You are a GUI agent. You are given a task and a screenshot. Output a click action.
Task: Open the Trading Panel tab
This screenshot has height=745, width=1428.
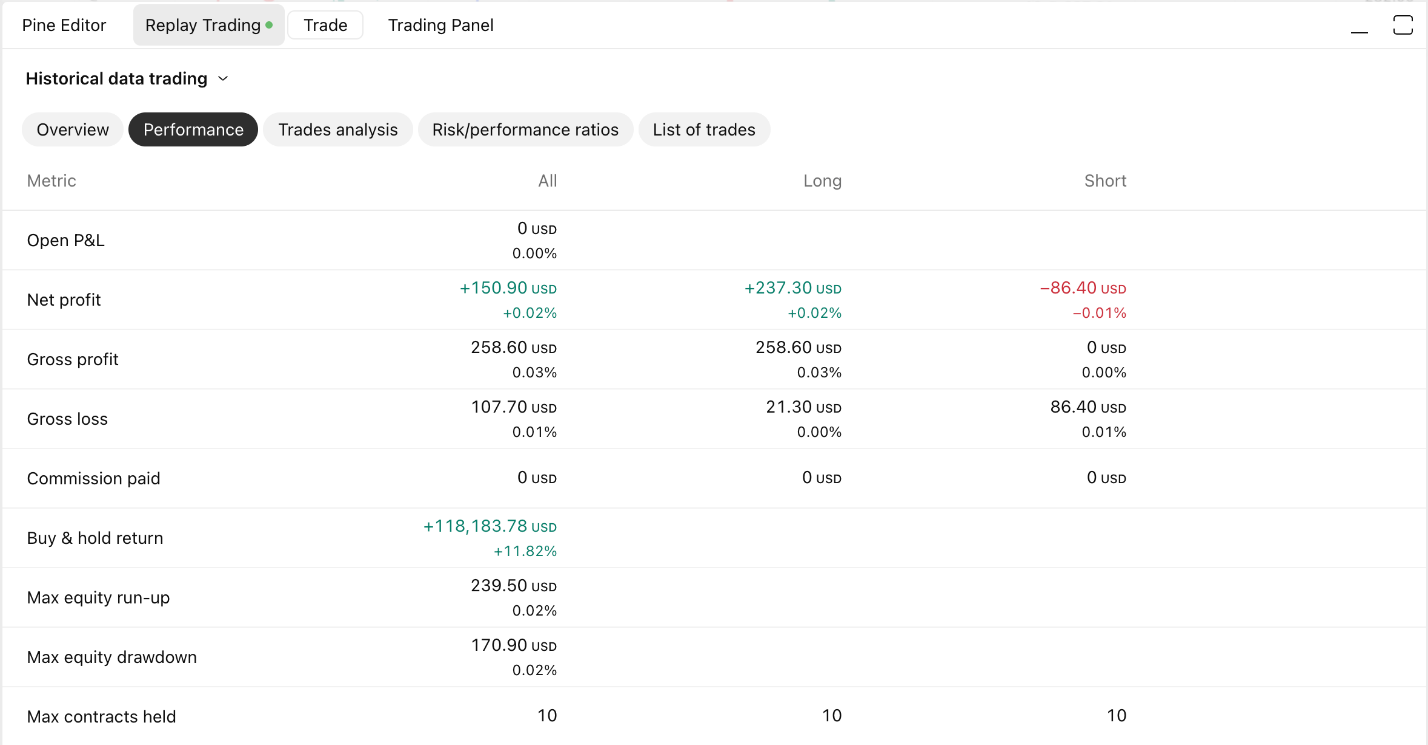tap(441, 26)
